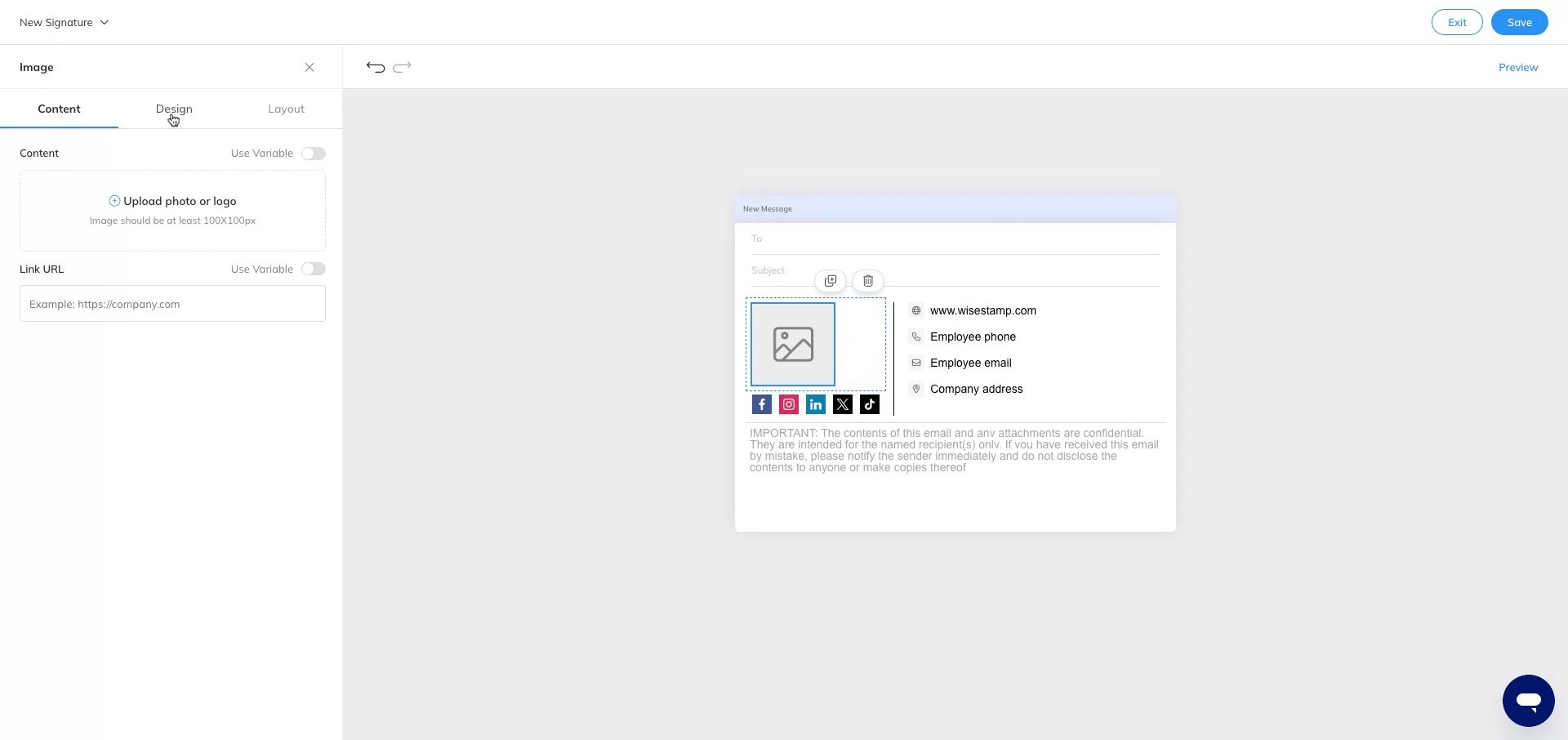1568x740 pixels.
Task: Select the LinkedIn social icon
Action: coord(815,403)
